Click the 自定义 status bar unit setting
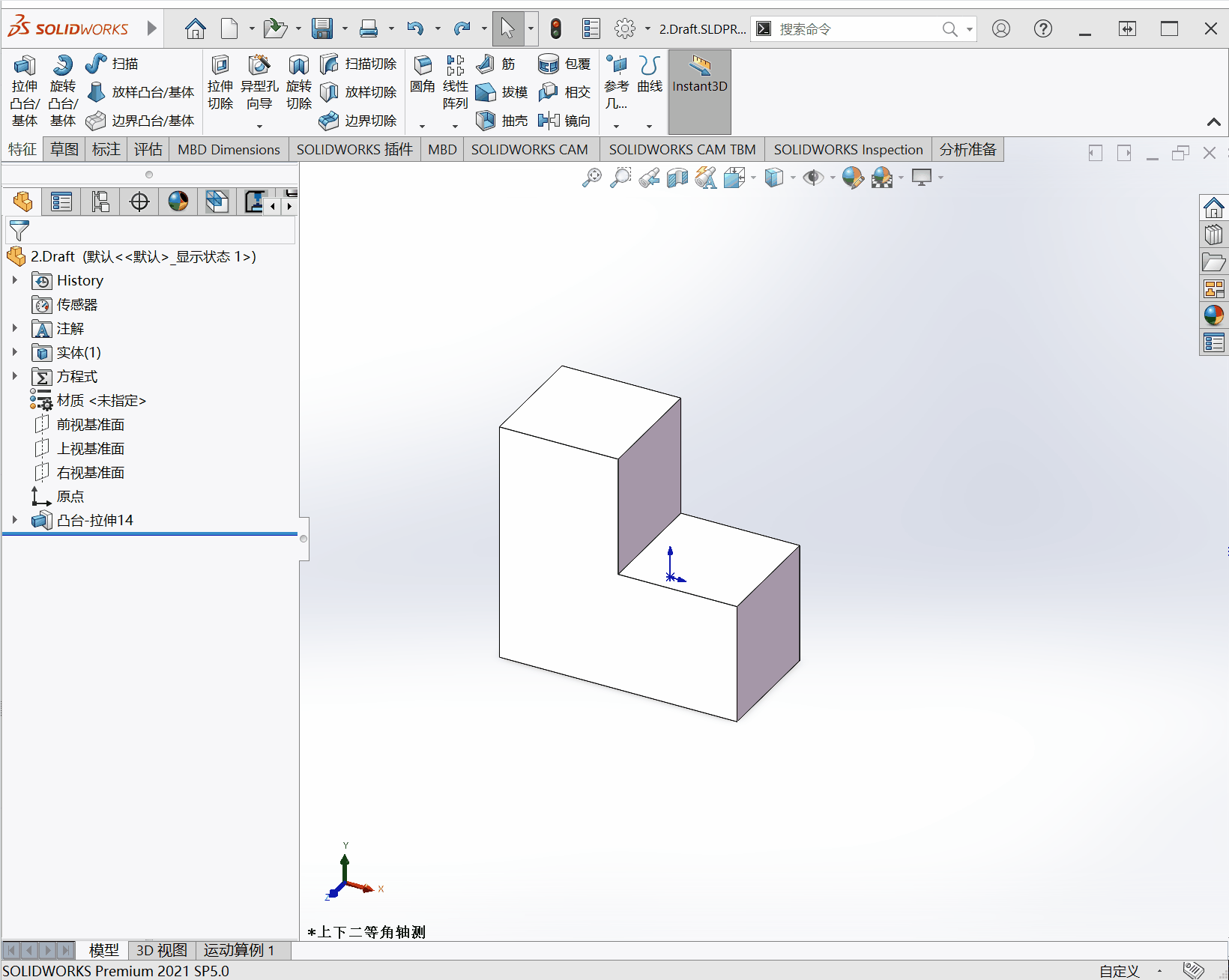Image resolution: width=1229 pixels, height=980 pixels. point(1119,971)
